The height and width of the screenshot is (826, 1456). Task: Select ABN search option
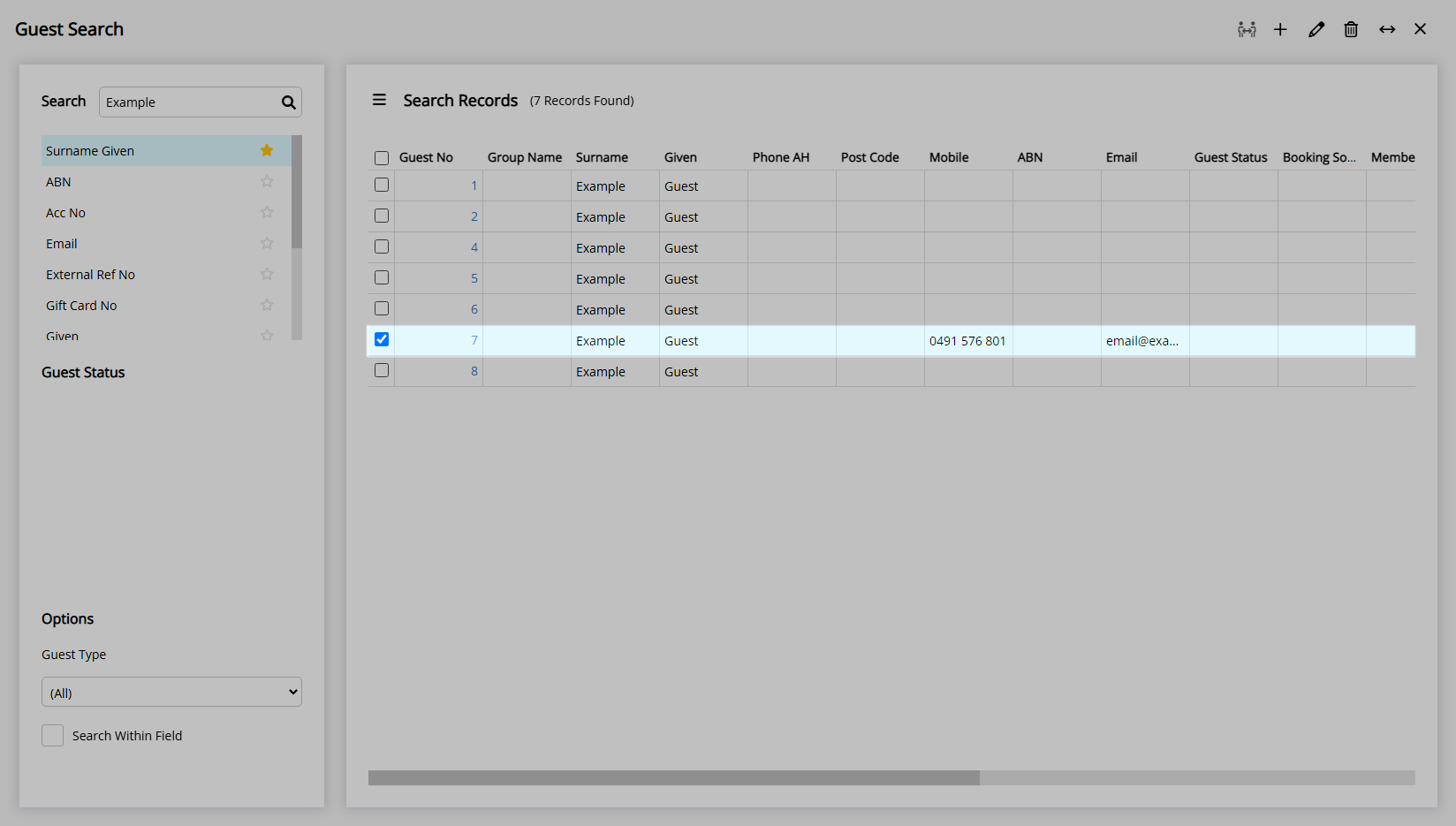coord(166,181)
